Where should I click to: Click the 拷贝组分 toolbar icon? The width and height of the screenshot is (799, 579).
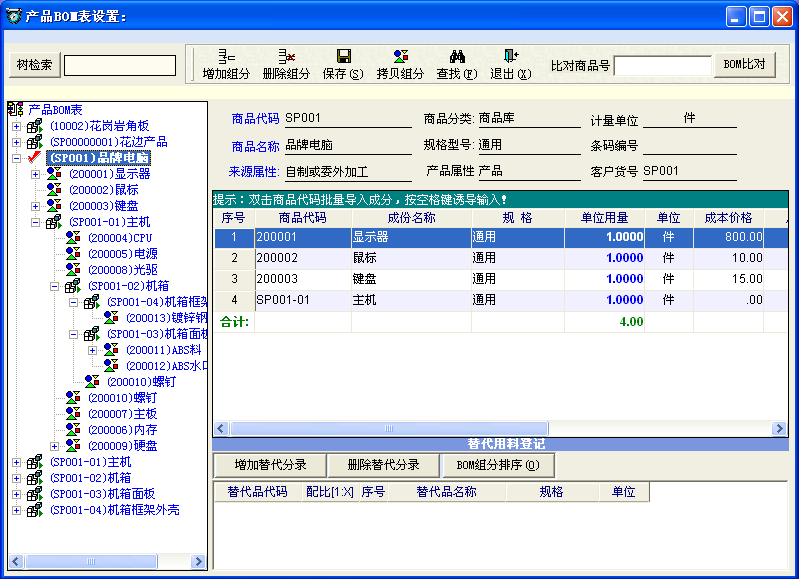pyautogui.click(x=401, y=56)
